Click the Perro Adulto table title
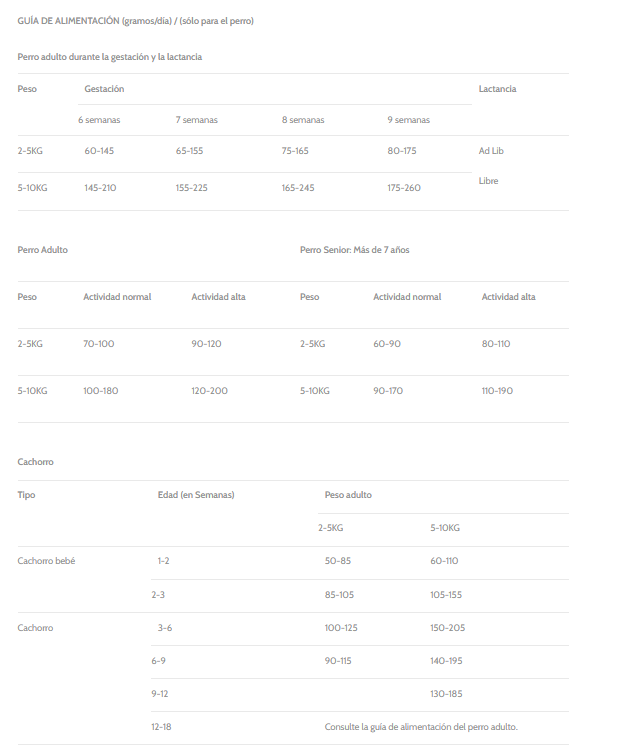The width and height of the screenshot is (618, 751). (x=43, y=249)
